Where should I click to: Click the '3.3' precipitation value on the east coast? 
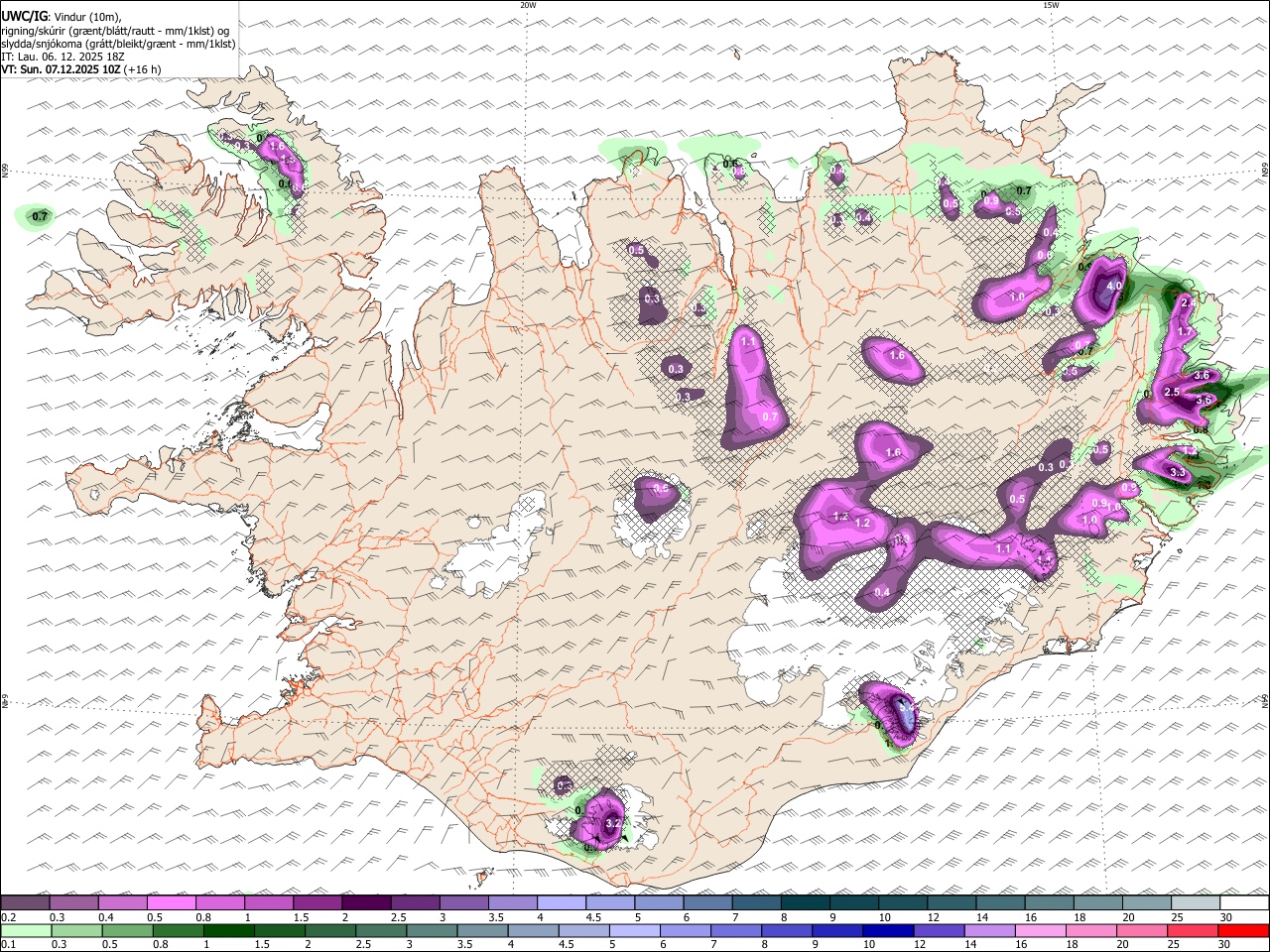[x=1178, y=473]
